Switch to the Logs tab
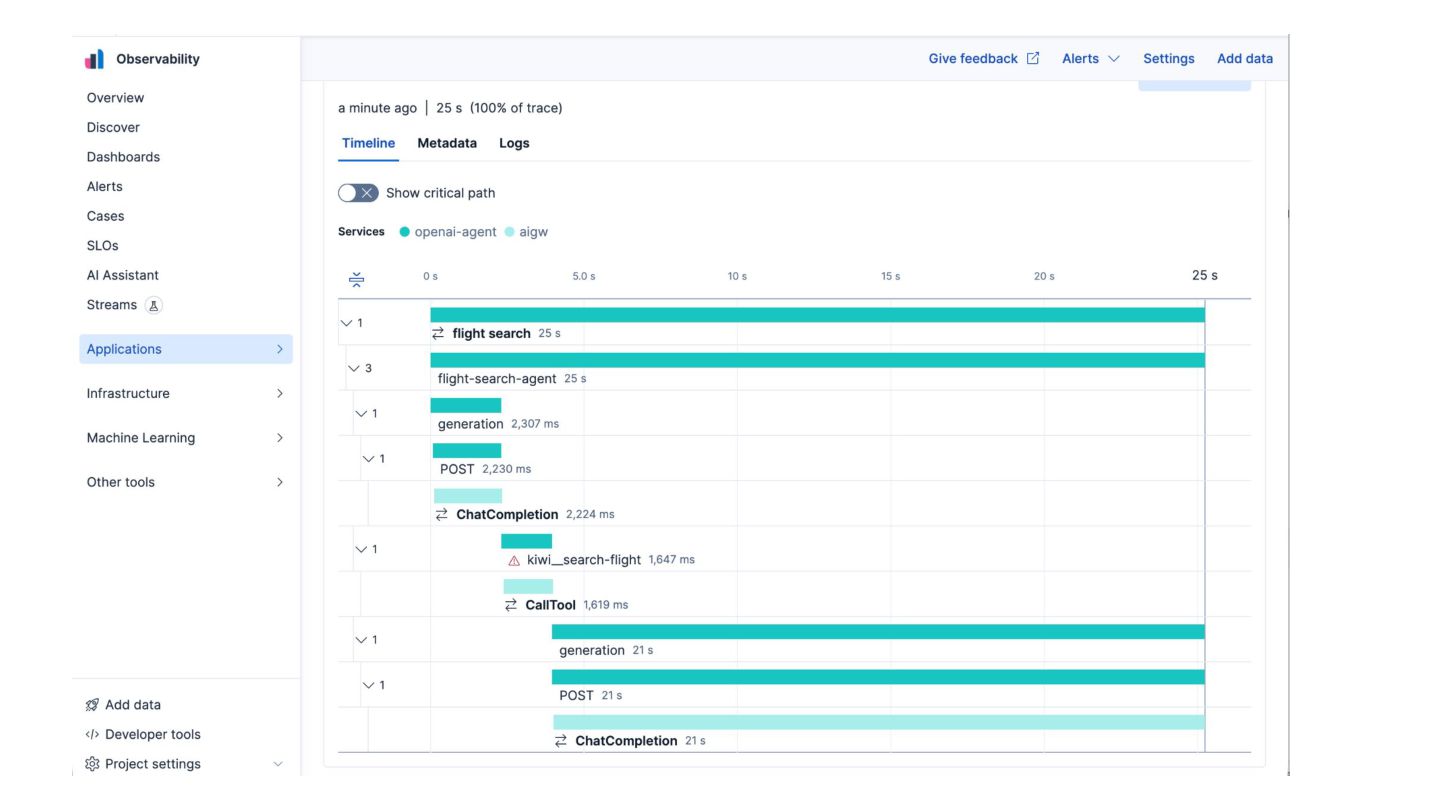 point(514,143)
